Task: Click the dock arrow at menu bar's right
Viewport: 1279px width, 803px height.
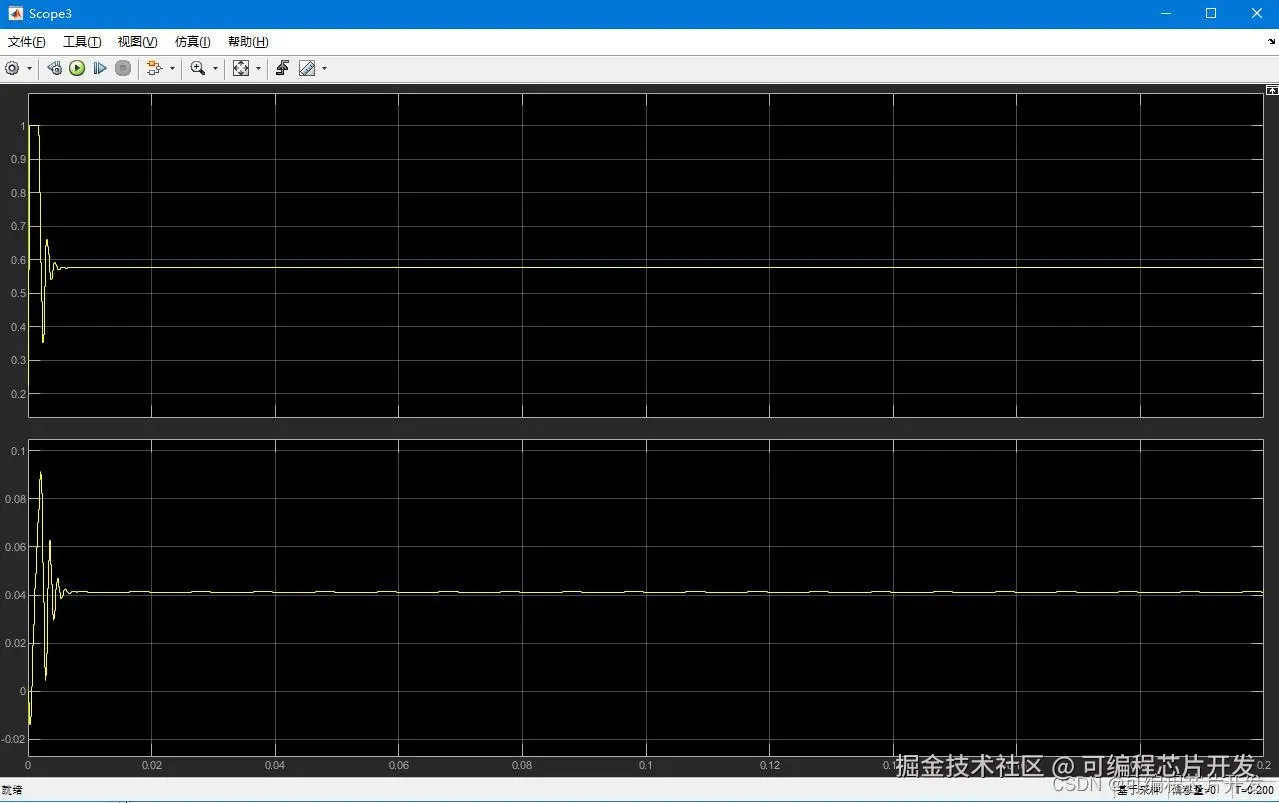Action: pos(1272,42)
